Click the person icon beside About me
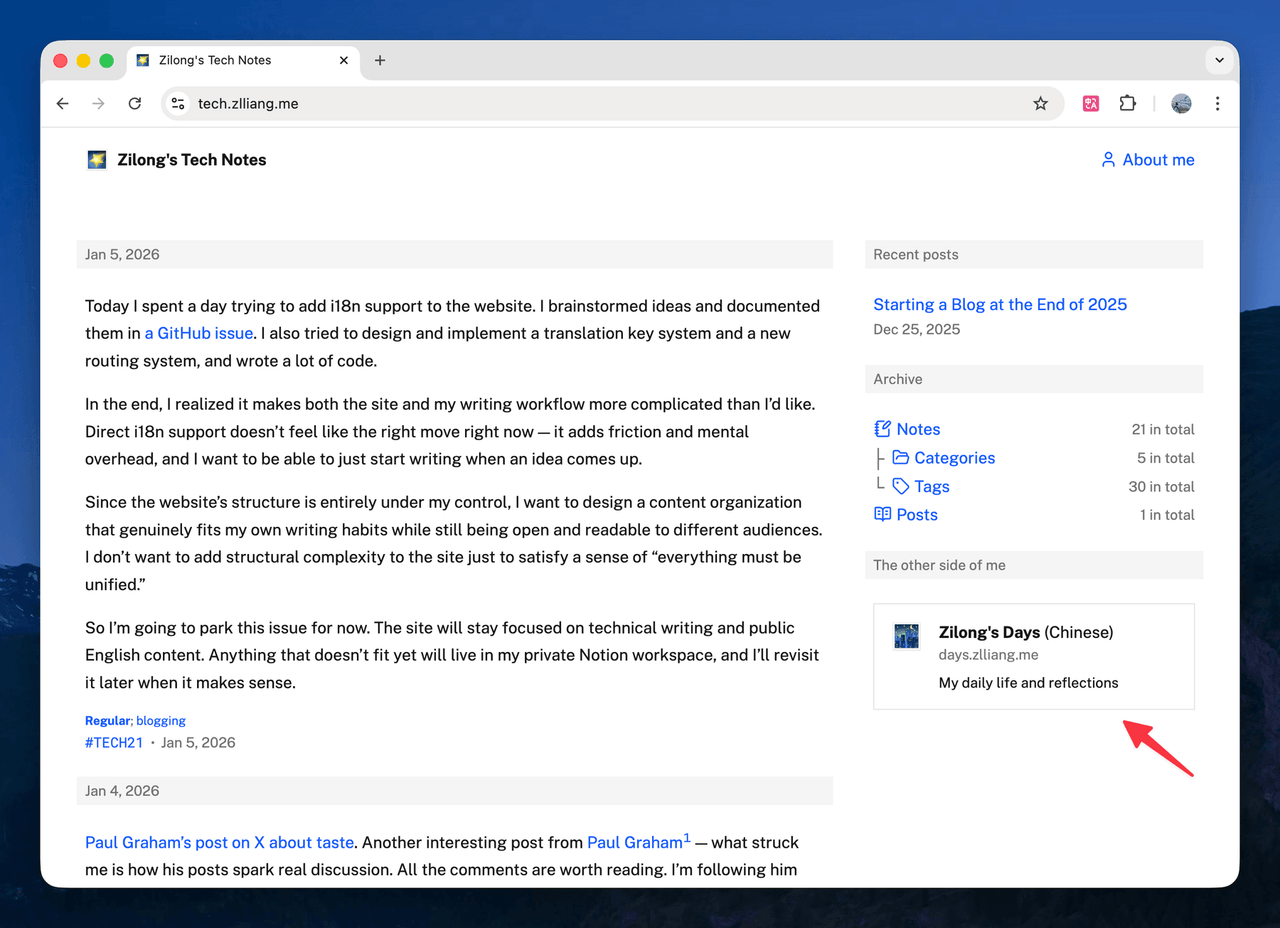Image resolution: width=1280 pixels, height=928 pixels. [x=1108, y=160]
